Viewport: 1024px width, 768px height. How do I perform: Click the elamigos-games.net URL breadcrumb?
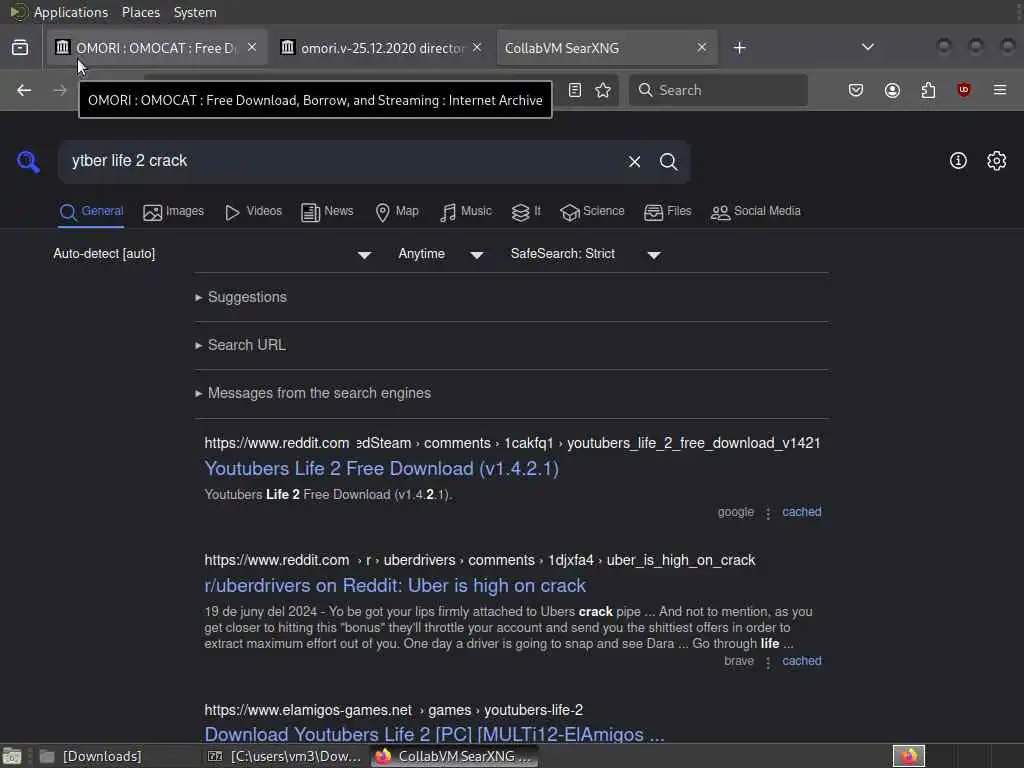(393, 709)
